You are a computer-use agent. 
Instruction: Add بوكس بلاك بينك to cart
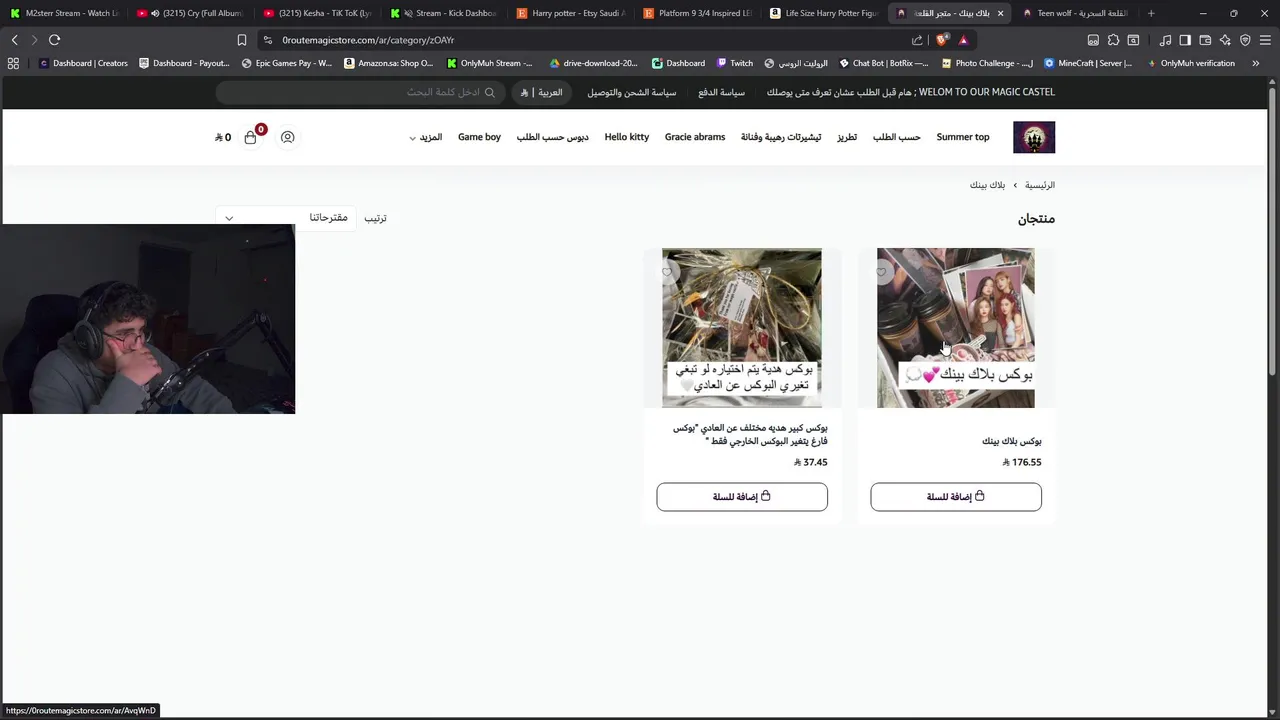click(x=956, y=497)
